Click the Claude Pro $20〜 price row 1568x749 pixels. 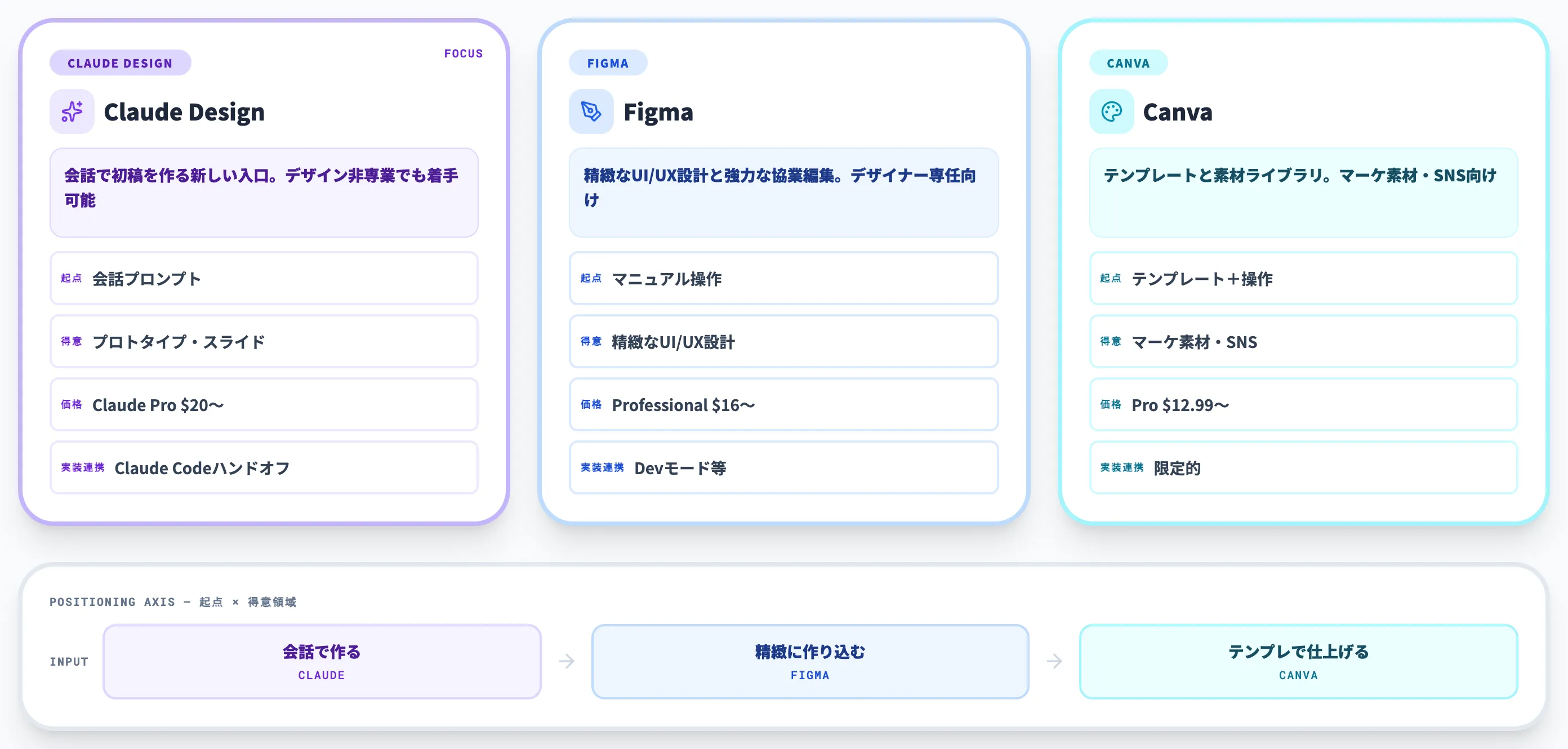coord(264,404)
